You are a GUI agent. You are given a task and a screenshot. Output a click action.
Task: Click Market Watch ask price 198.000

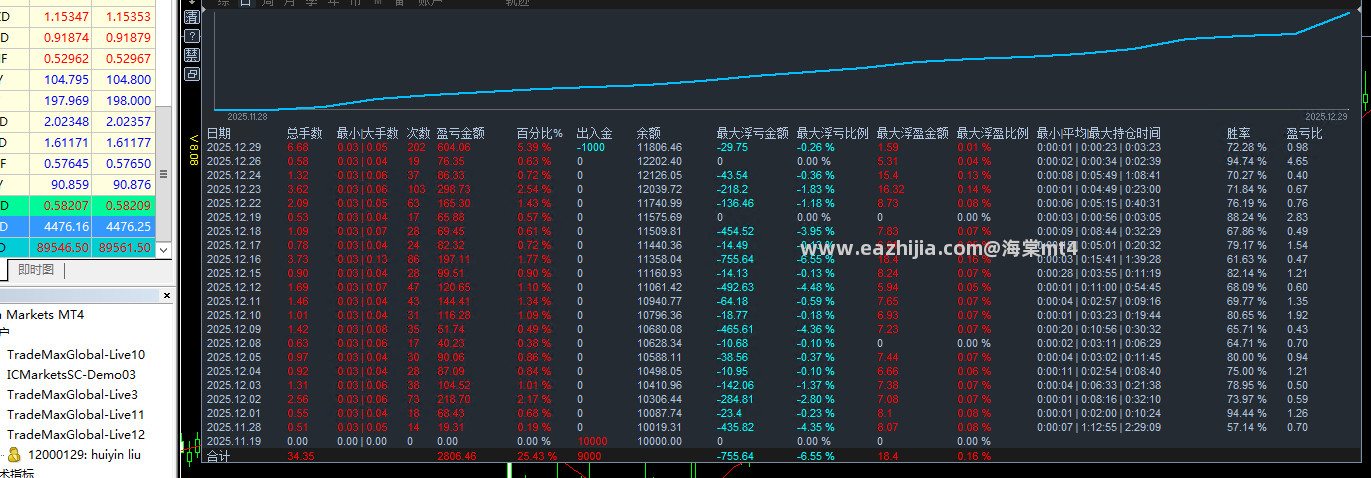point(128,101)
